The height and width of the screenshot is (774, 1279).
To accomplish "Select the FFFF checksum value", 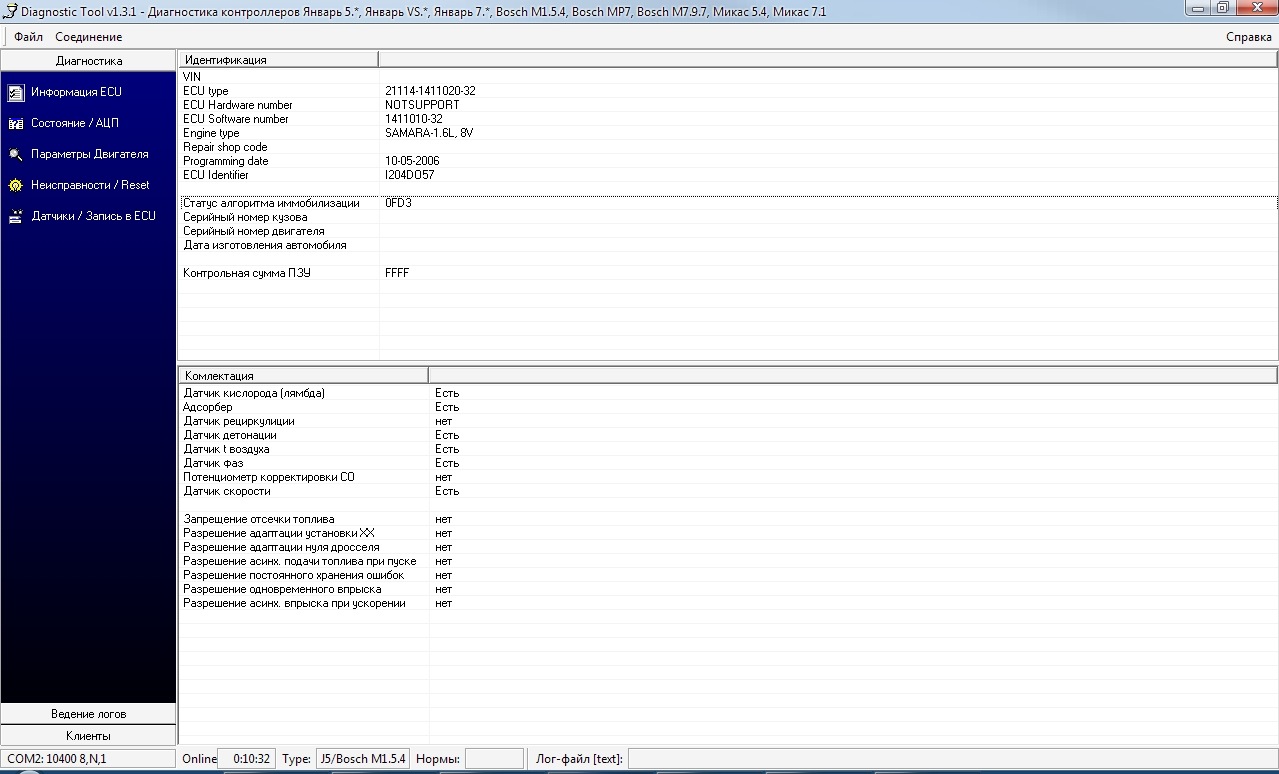I will [397, 273].
